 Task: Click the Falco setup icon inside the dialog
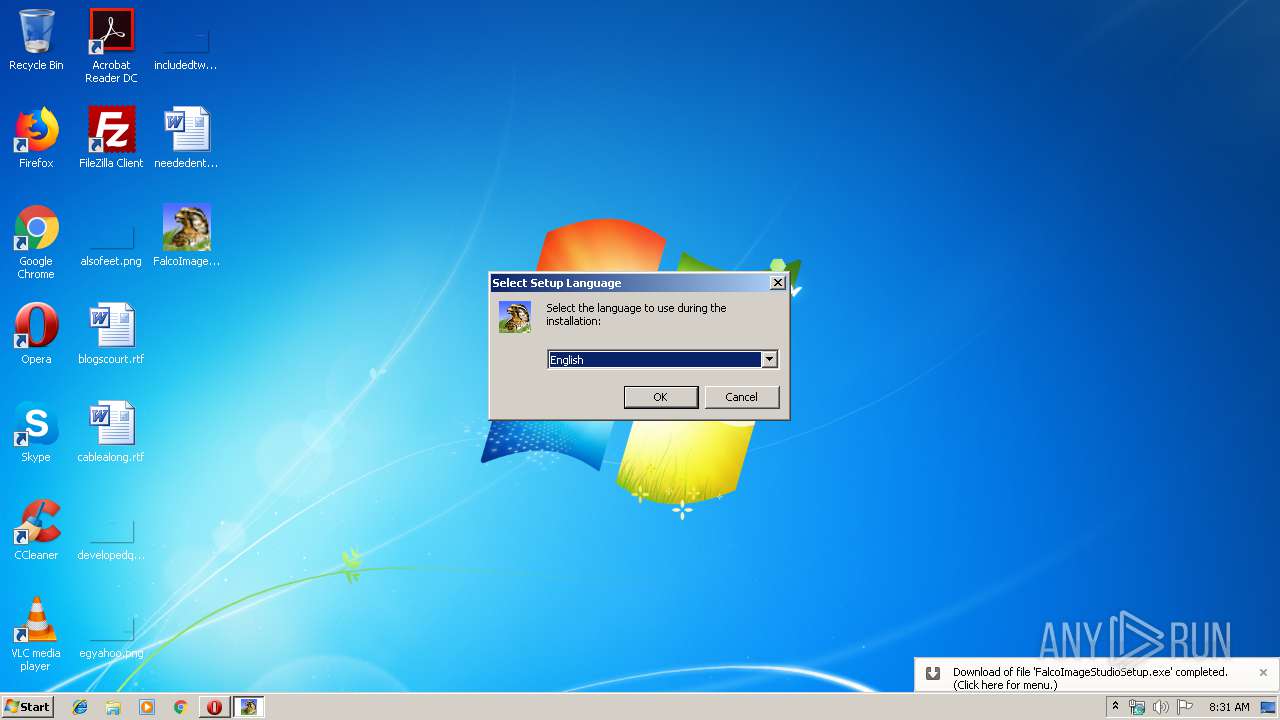(x=515, y=317)
